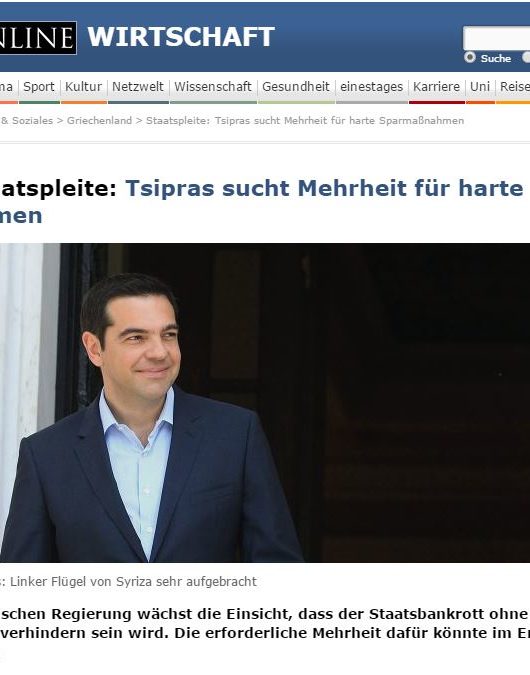530x675 pixels.
Task: Open the Netzwelt section
Action: [x=138, y=87]
